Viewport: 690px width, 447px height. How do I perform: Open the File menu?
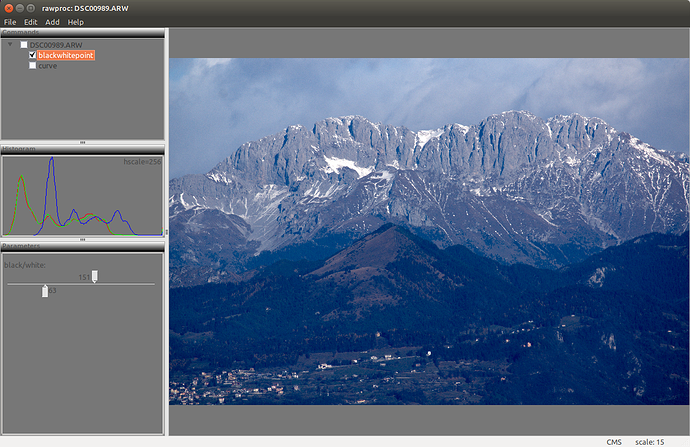pyautogui.click(x=10, y=22)
